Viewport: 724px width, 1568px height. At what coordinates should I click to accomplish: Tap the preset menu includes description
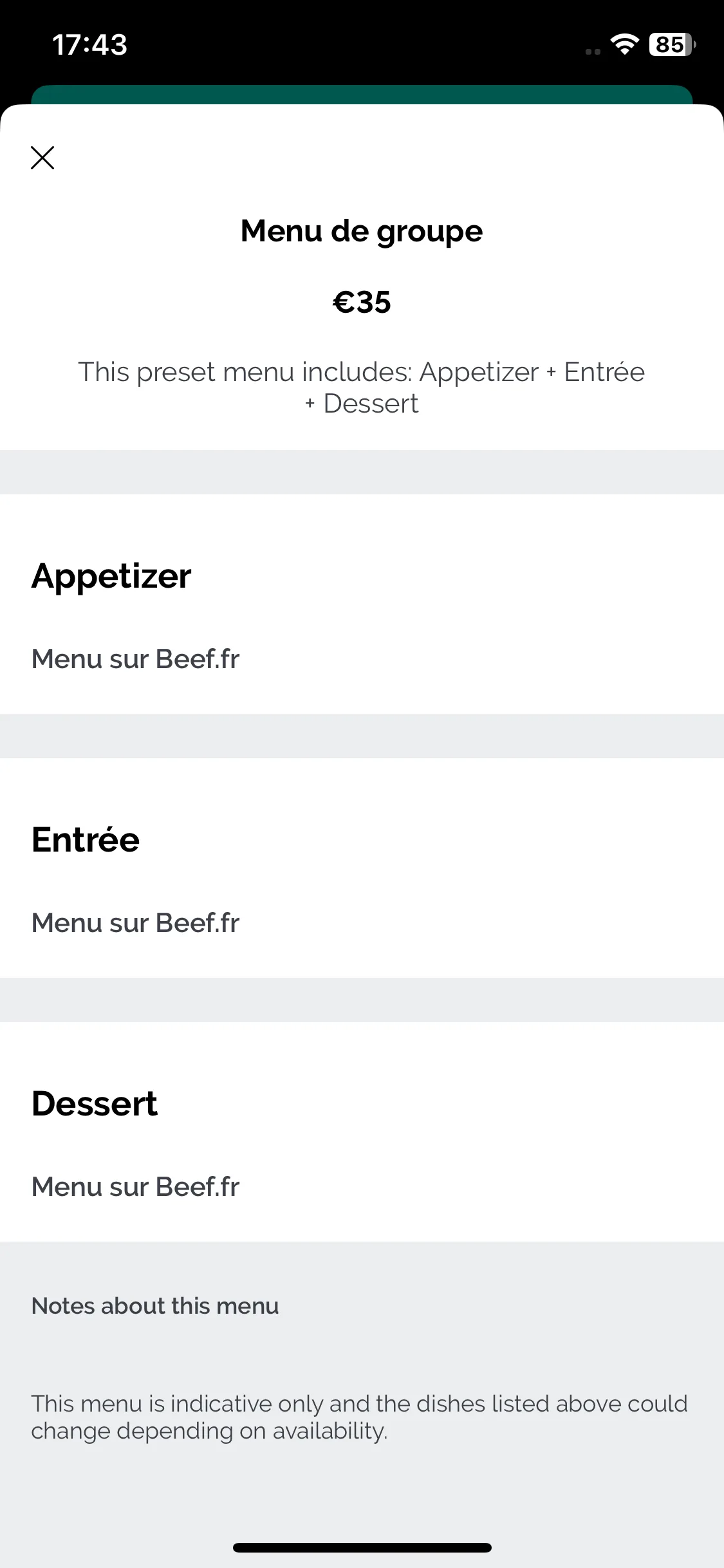point(362,387)
